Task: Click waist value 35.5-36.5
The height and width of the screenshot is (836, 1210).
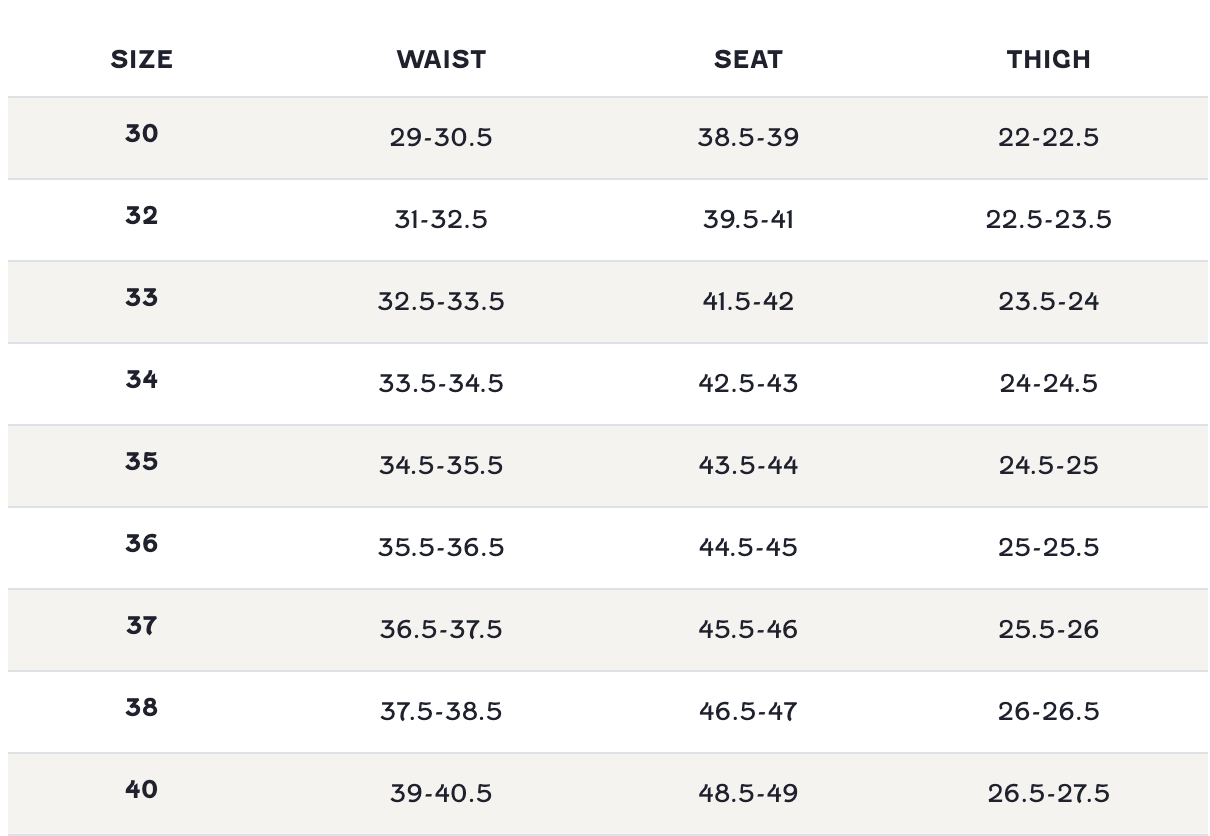Action: (441, 547)
